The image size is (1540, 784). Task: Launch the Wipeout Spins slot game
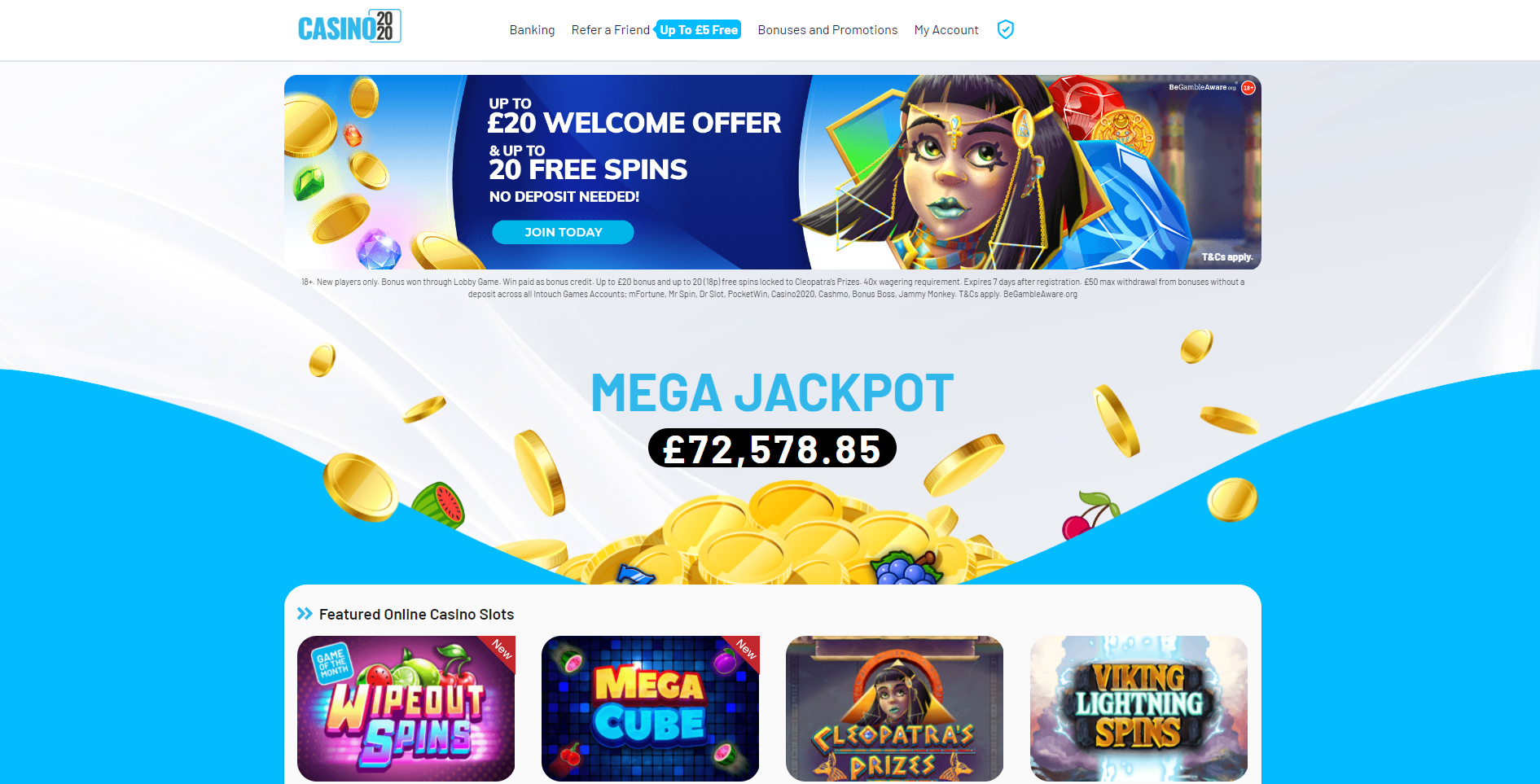tap(406, 708)
